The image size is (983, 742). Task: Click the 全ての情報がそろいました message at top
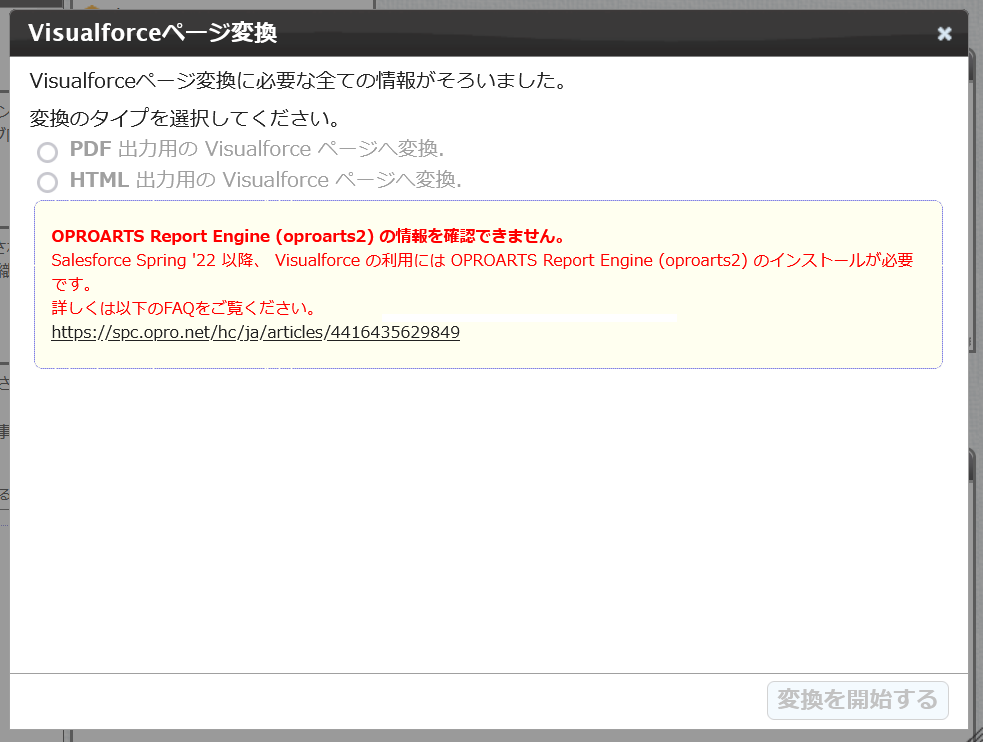click(298, 81)
